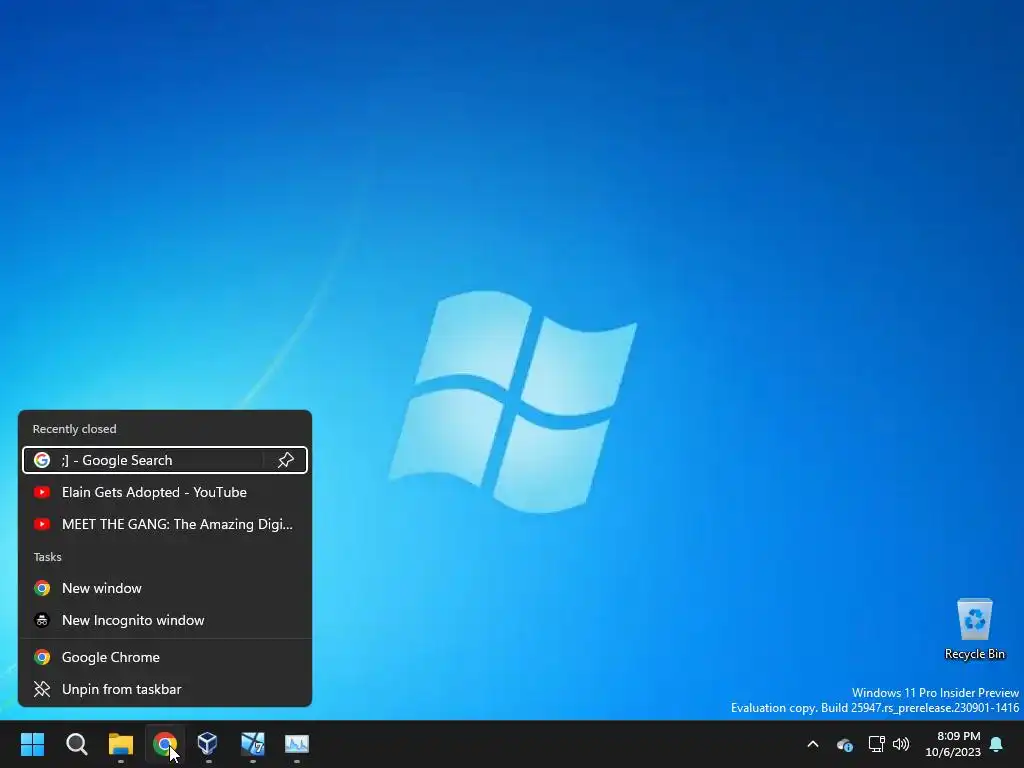Click the Google 'G' icon beside Google Search
This screenshot has width=1024, height=768.
pos(42,460)
